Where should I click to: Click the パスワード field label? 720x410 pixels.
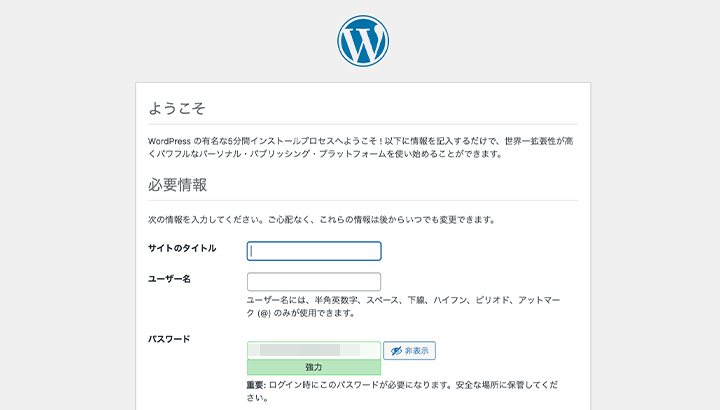[x=169, y=339]
